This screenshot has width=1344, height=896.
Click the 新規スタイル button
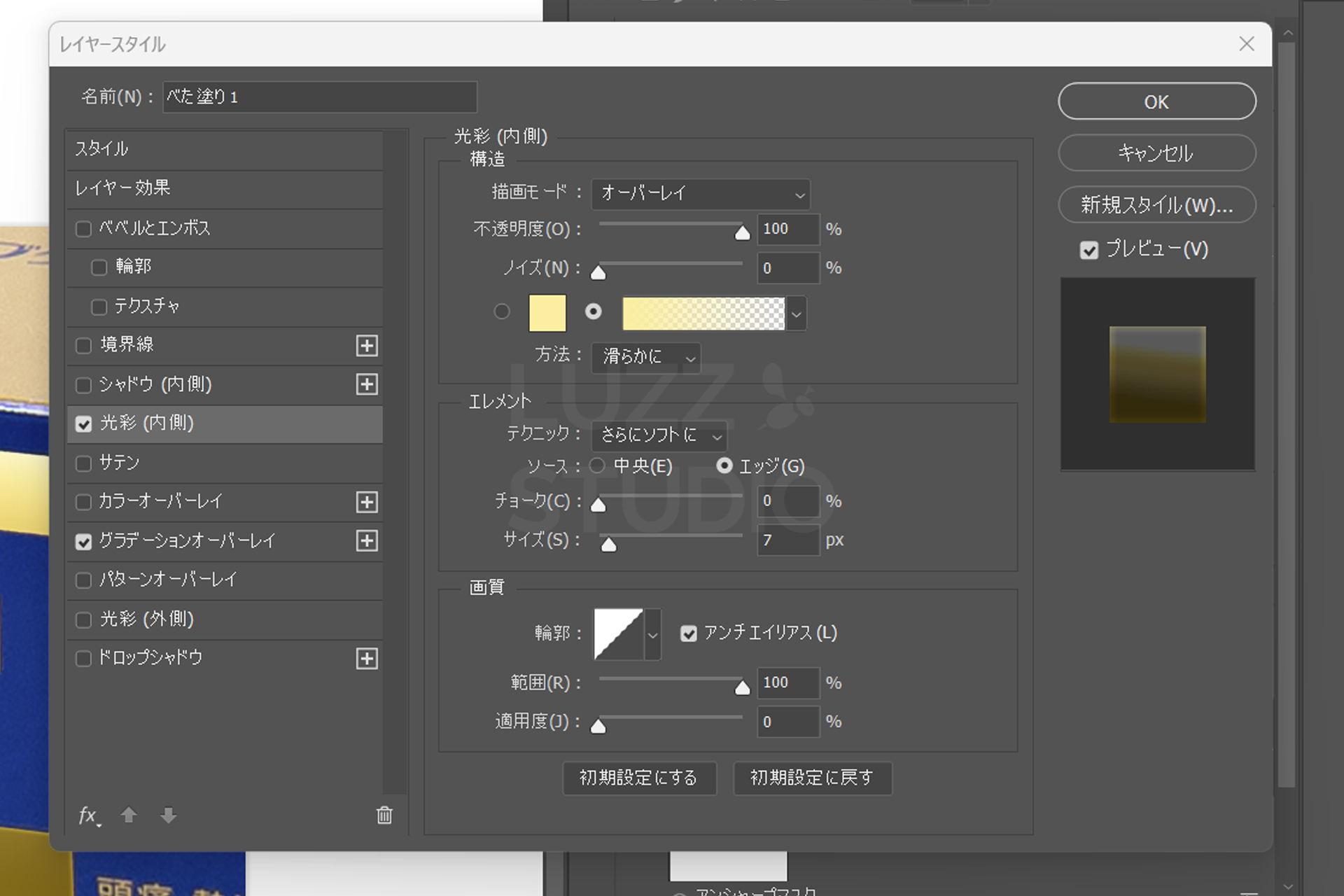coord(1156,205)
